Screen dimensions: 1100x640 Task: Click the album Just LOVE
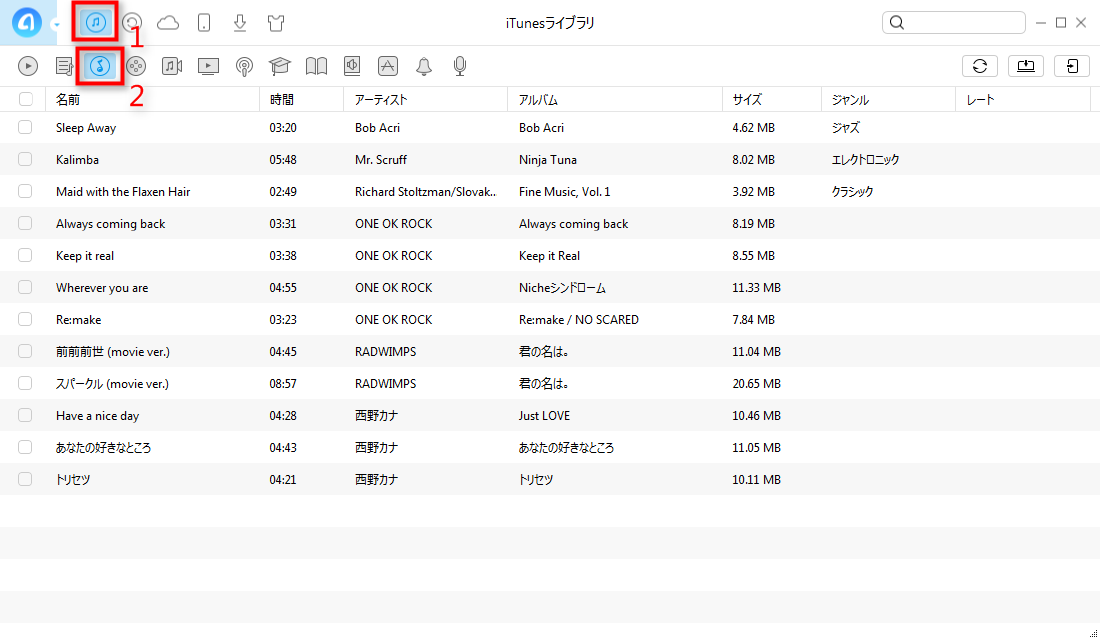544,415
